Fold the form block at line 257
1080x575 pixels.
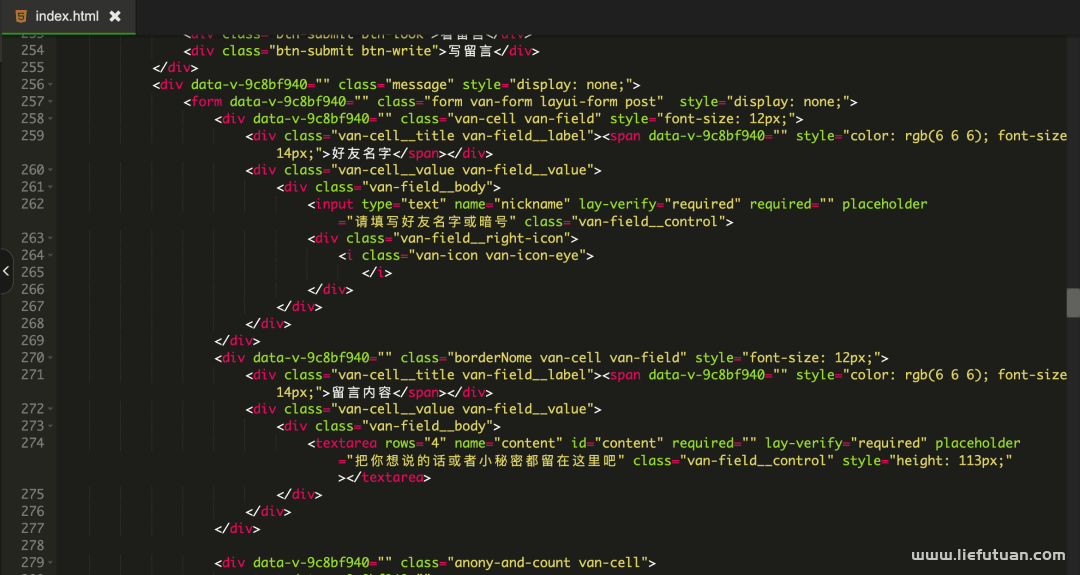click(x=51, y=102)
